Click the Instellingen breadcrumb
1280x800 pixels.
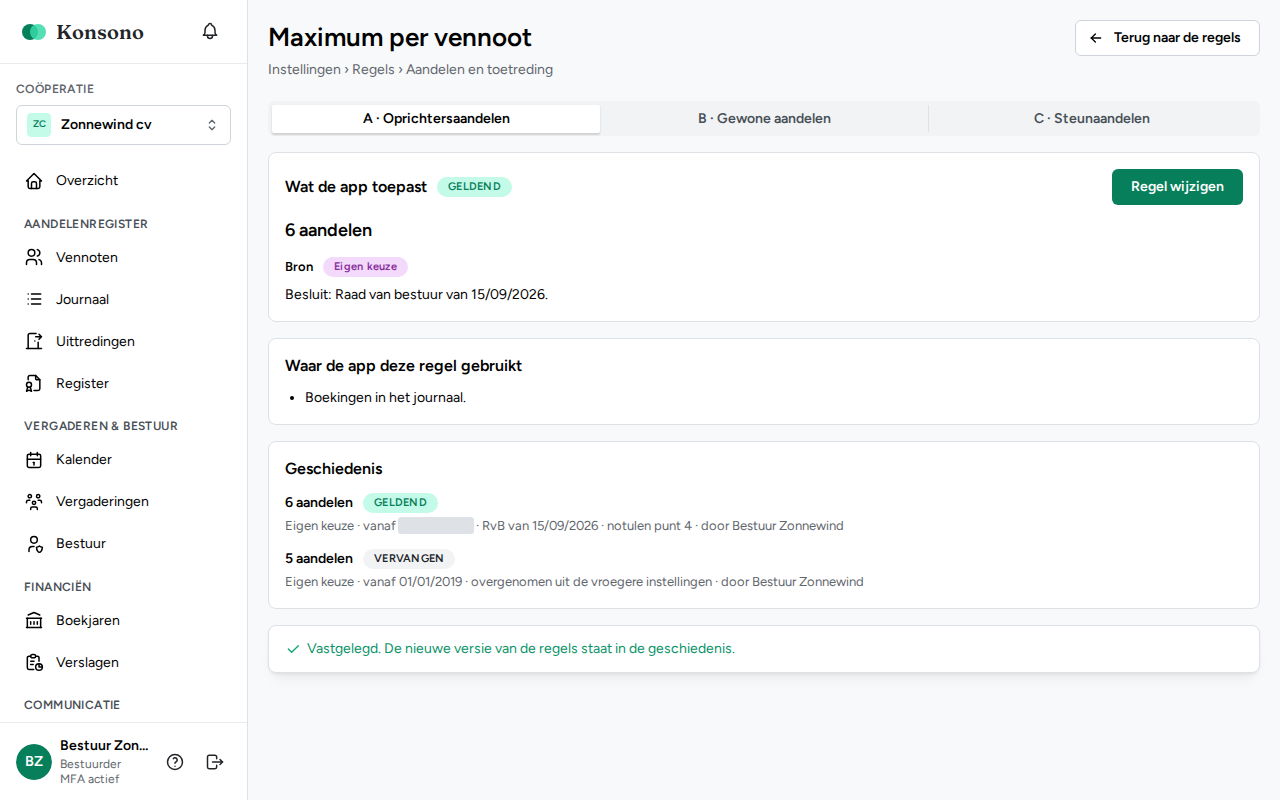[x=304, y=70]
